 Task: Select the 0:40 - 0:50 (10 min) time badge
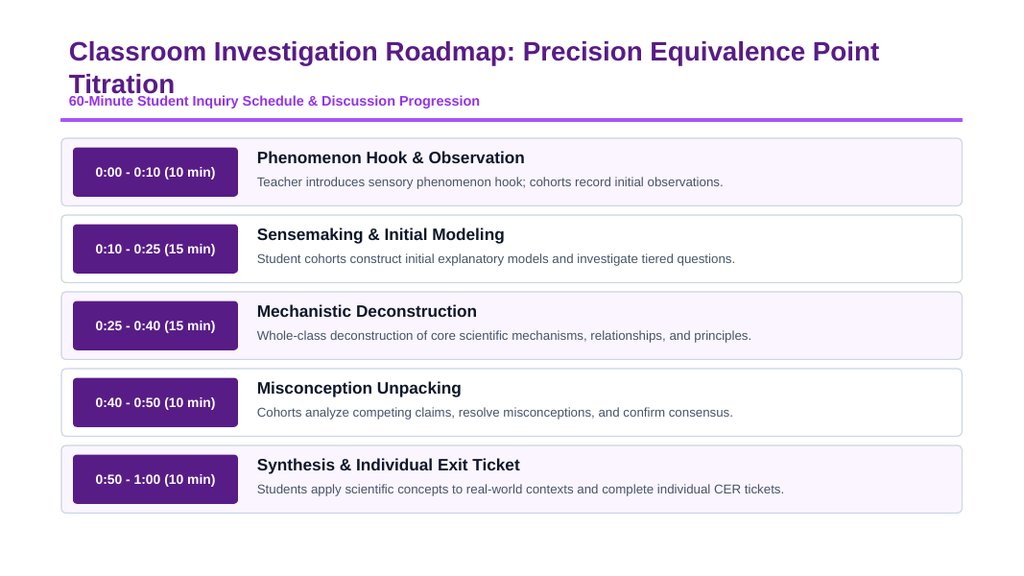coord(155,402)
